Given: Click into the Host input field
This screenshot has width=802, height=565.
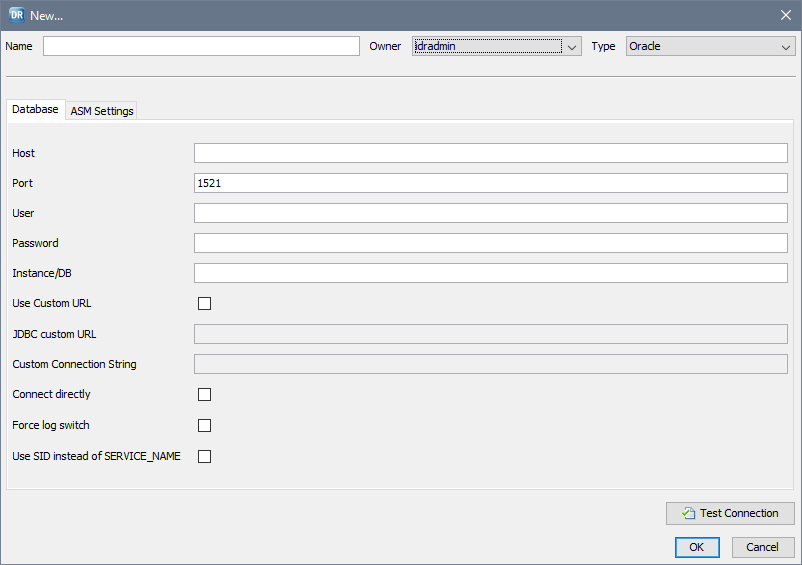Looking at the screenshot, I should click(490, 153).
